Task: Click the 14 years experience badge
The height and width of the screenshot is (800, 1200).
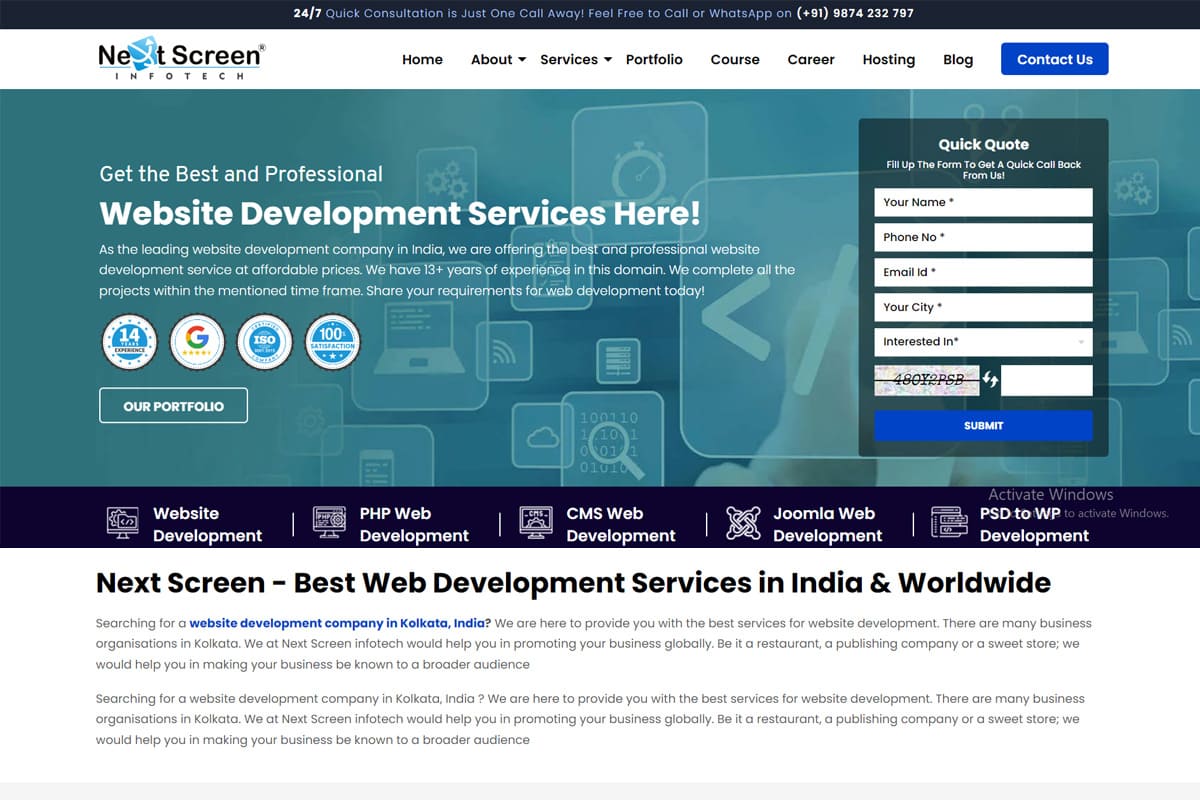Action: coord(129,342)
